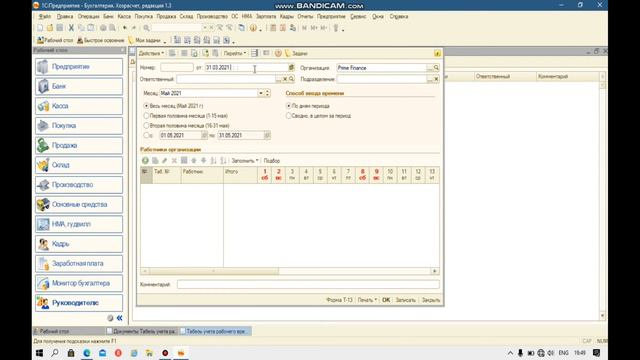The height and width of the screenshot is (360, 640).
Task: Click the New document icon in main toolbar
Action: 40,28
